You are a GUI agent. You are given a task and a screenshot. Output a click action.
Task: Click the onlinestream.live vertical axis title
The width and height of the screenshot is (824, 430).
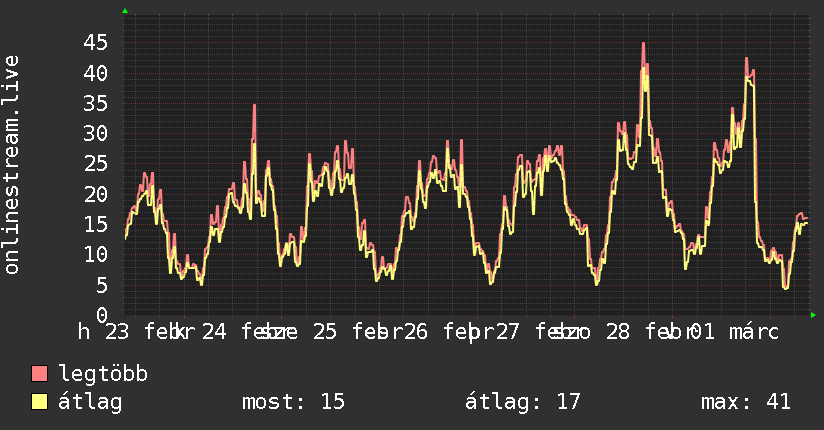coord(11,165)
